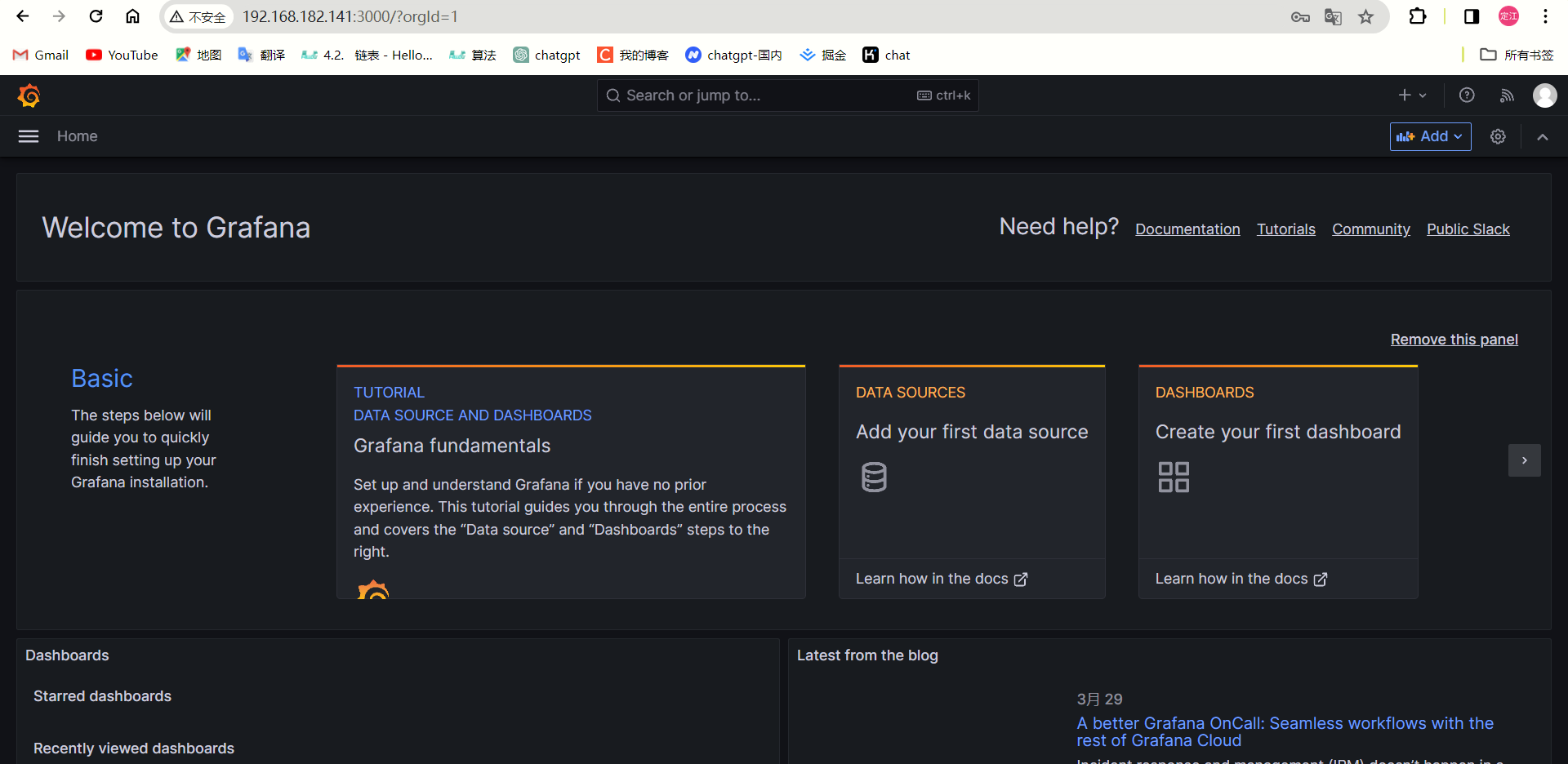Open the chatgpt-国内 bookmark

click(x=733, y=55)
